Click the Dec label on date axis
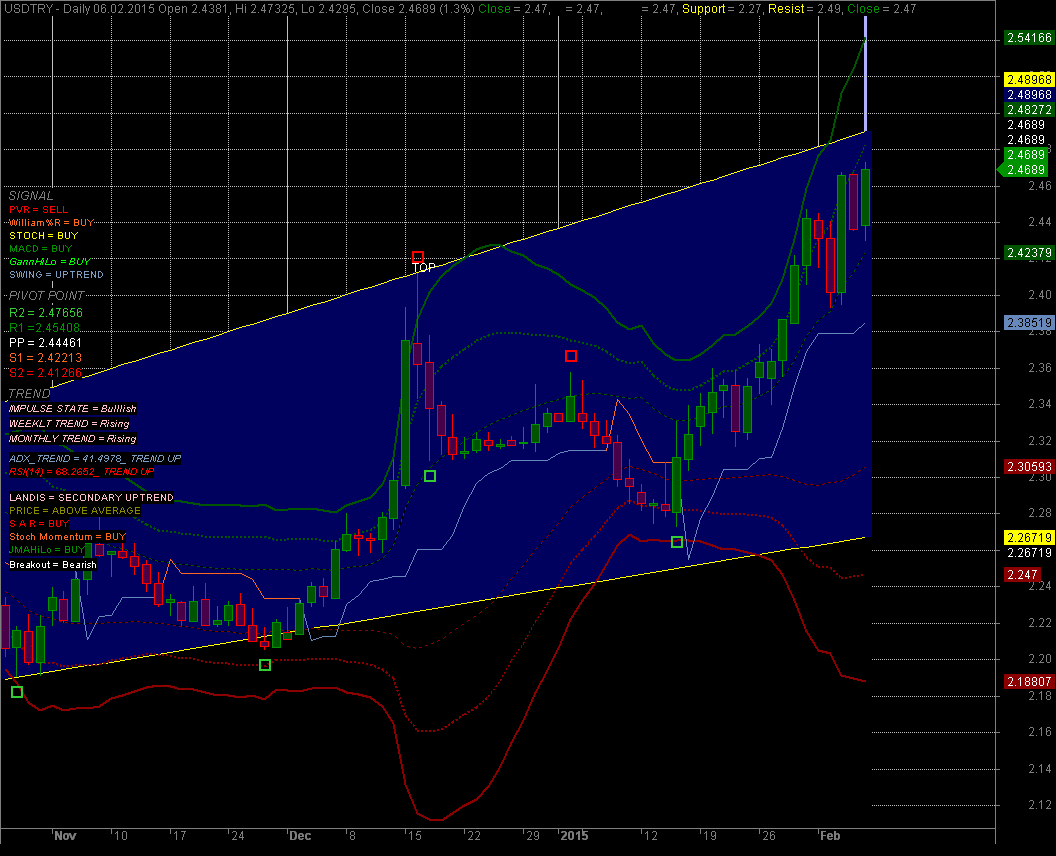This screenshot has width=1056, height=856. [300, 835]
